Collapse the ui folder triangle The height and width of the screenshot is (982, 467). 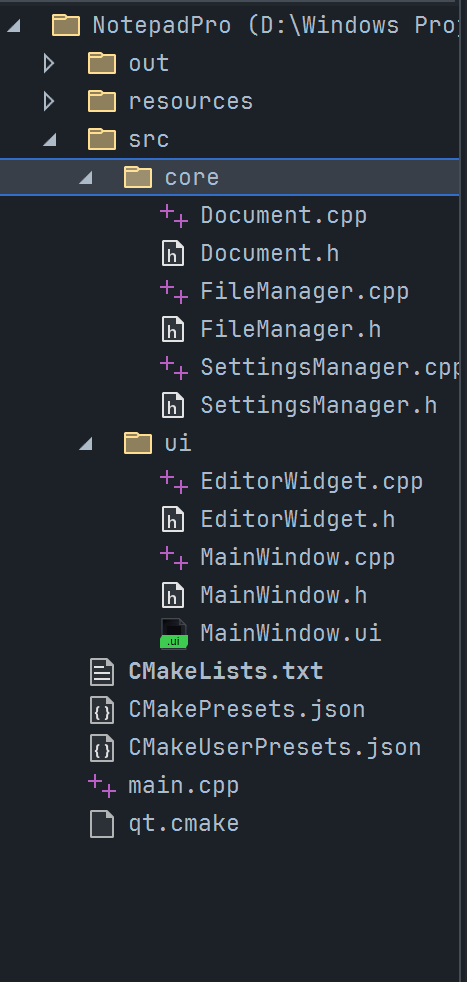pyautogui.click(x=86, y=445)
